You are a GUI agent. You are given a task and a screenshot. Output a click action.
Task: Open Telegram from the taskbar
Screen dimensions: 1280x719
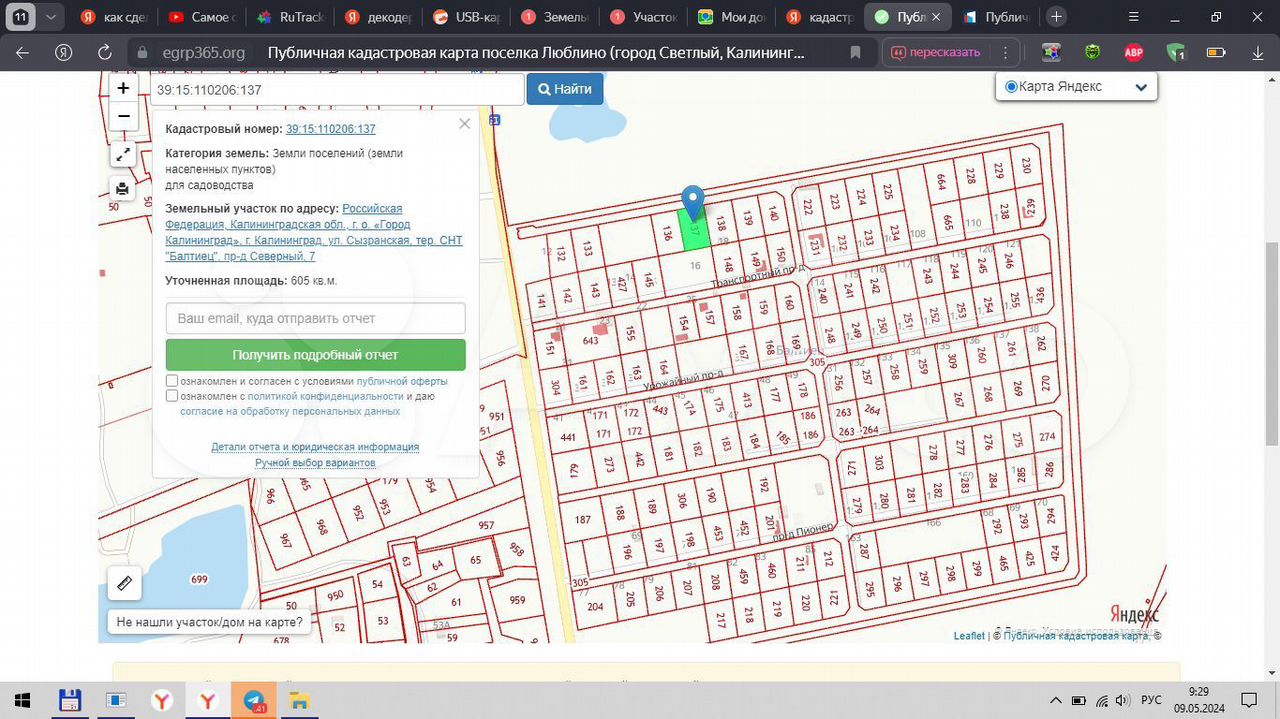click(x=254, y=700)
